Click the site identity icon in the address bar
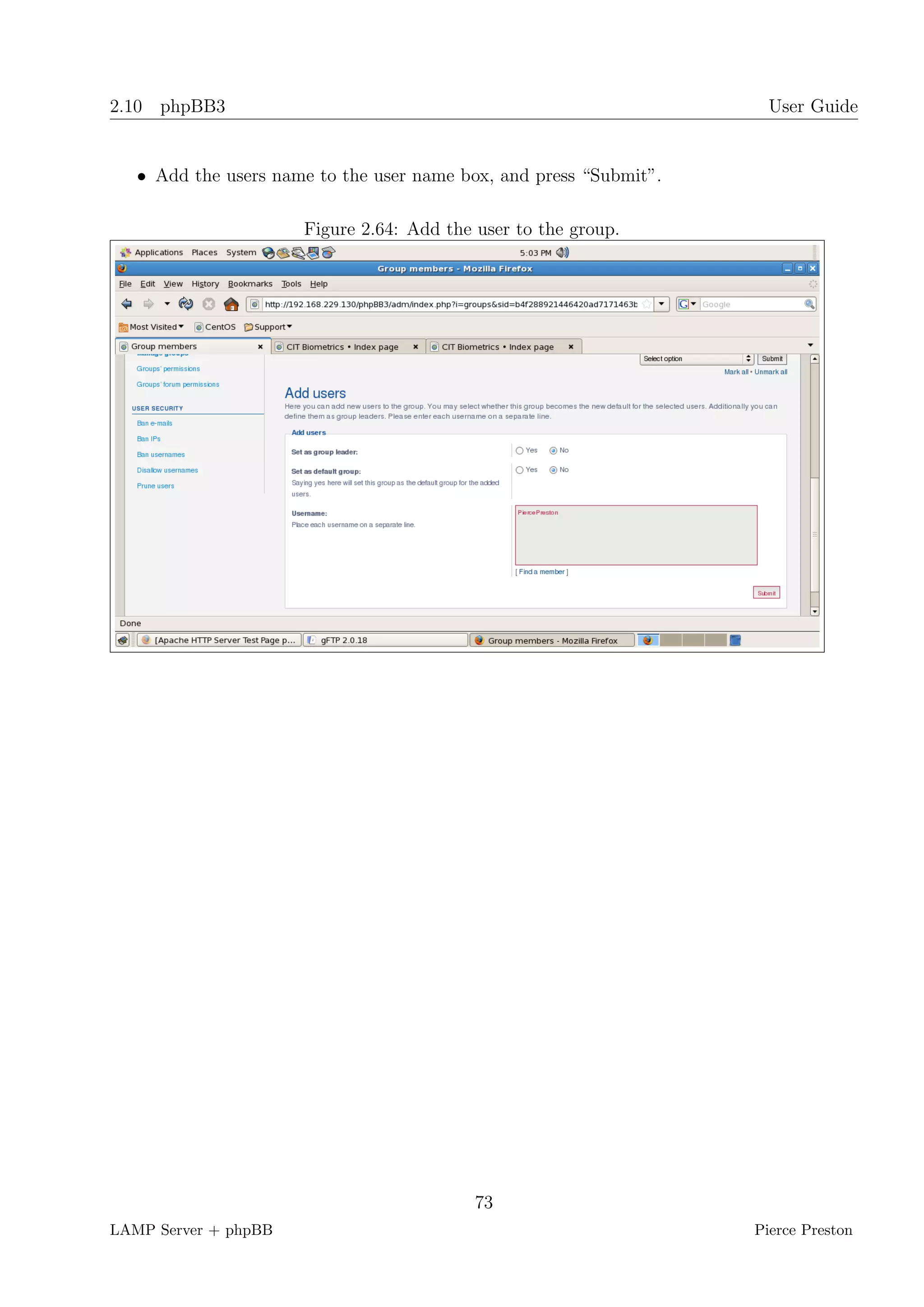The height and width of the screenshot is (1307, 924). point(254,305)
